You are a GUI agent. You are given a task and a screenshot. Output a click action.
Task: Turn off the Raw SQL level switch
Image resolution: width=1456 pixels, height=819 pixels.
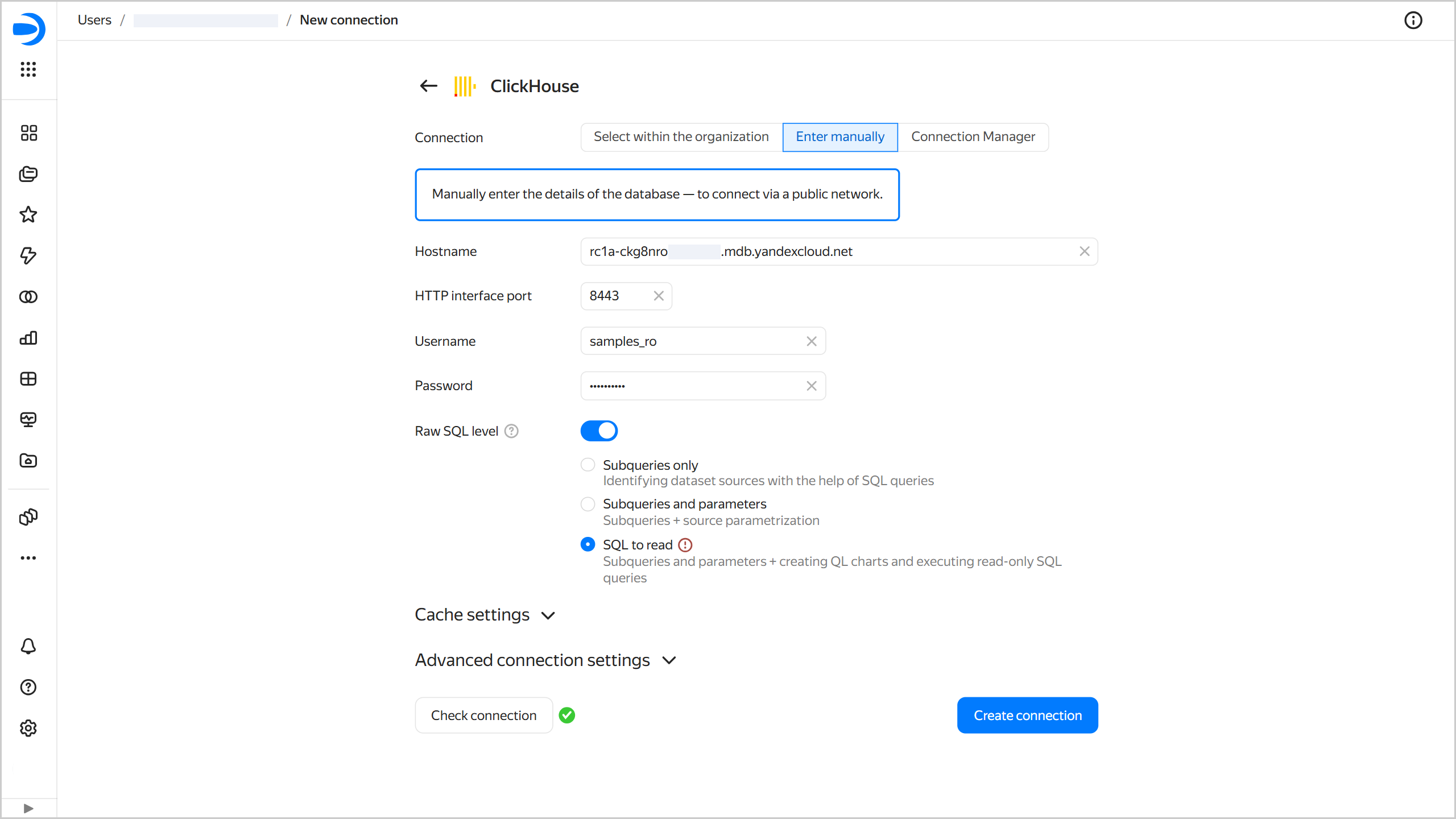click(599, 431)
